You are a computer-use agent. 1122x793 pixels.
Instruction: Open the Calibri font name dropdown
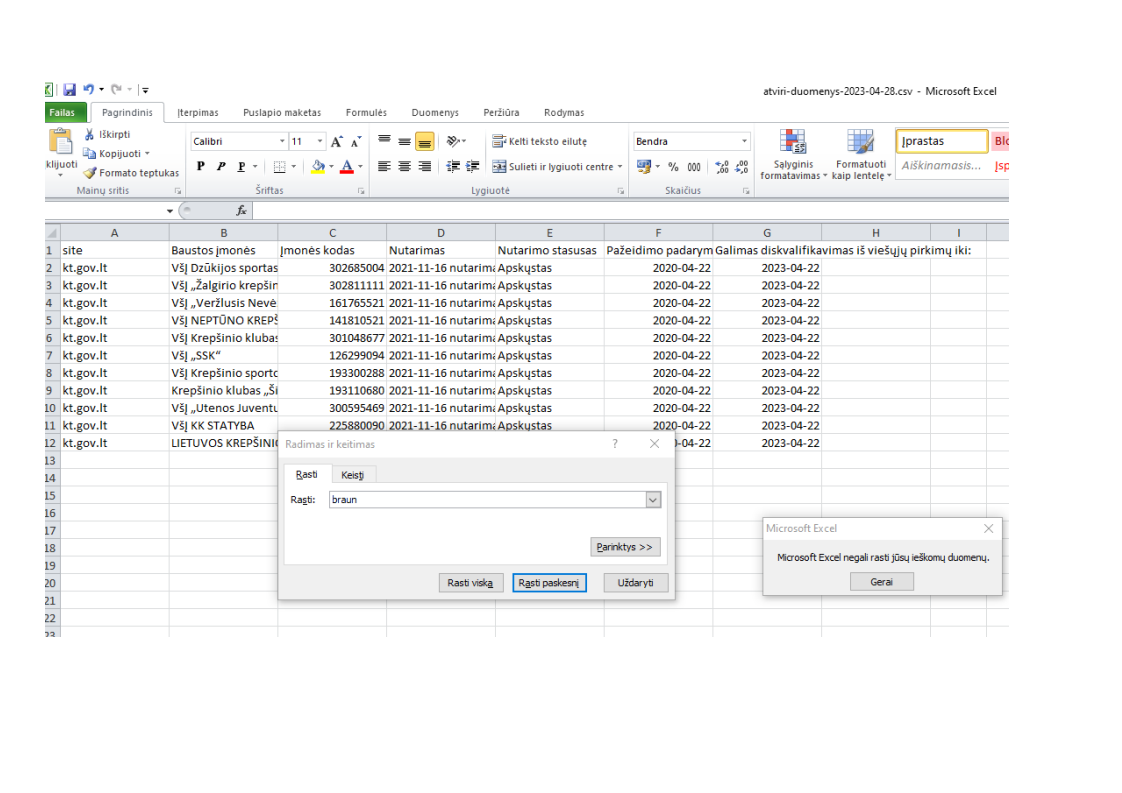pos(282,142)
